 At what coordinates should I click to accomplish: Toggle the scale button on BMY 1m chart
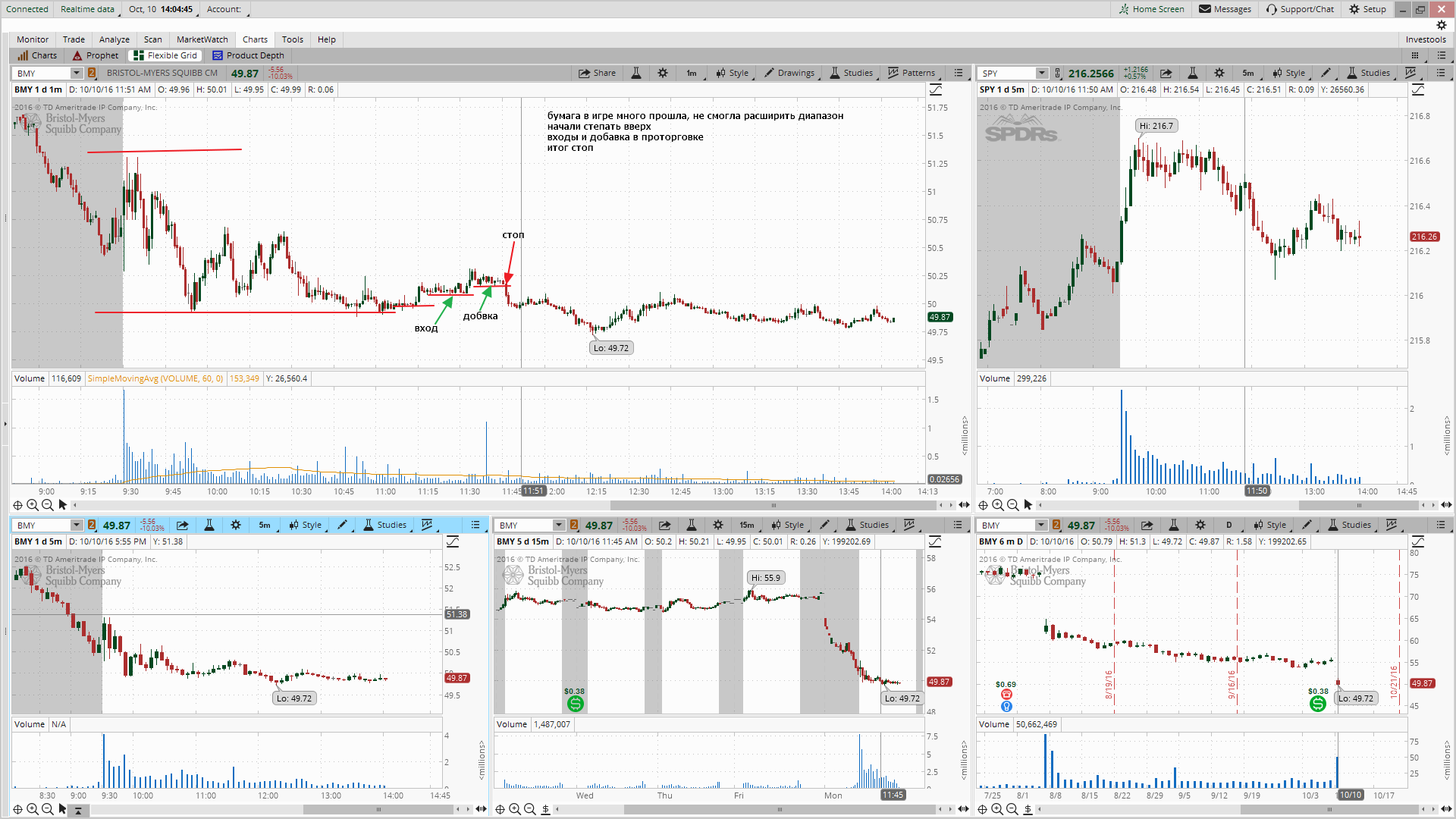(936, 89)
